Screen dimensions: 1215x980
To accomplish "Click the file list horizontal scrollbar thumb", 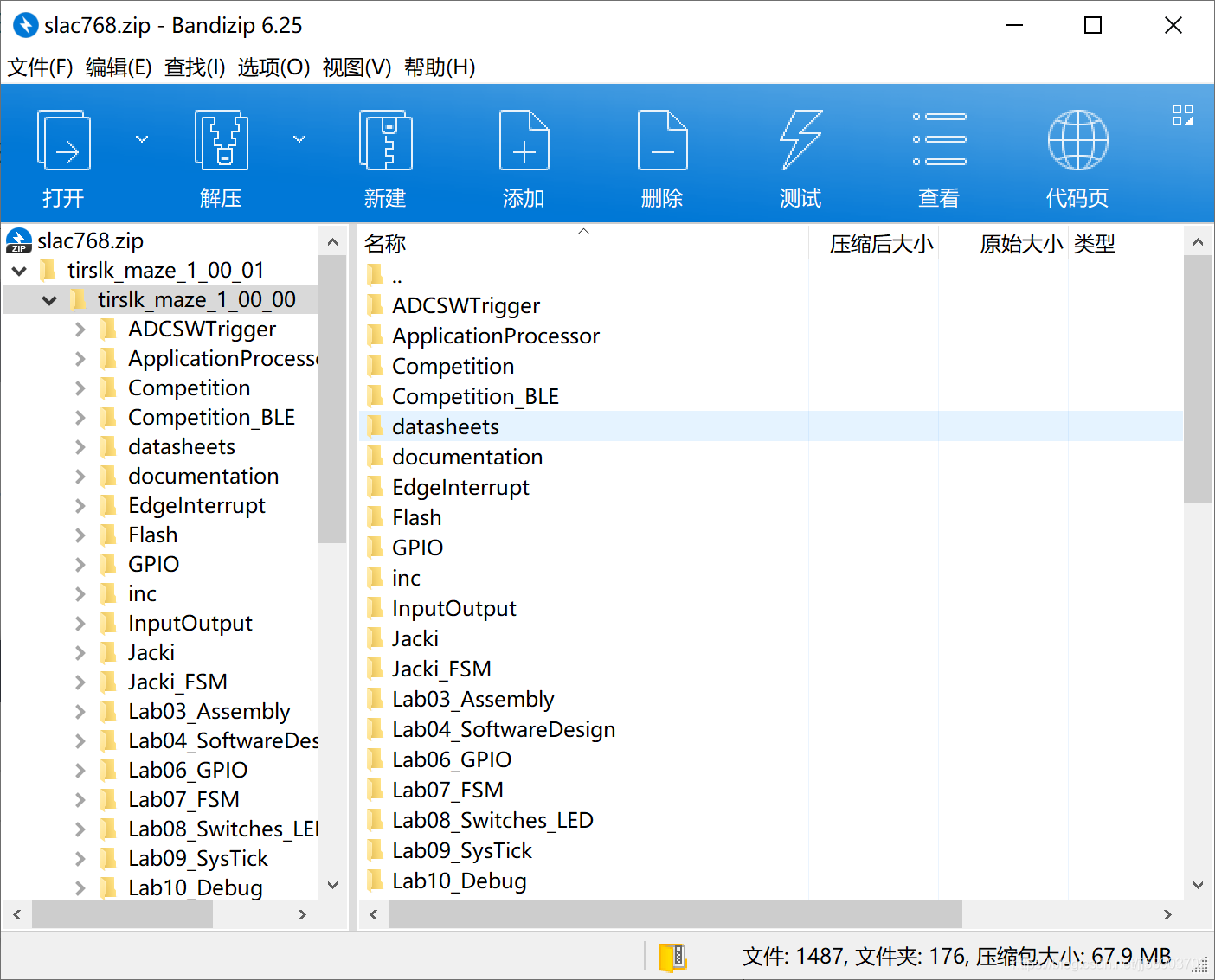I will tap(675, 914).
